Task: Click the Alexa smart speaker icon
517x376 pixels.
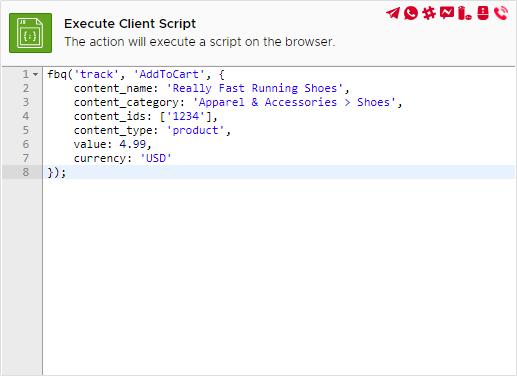Action: pyautogui.click(x=465, y=13)
